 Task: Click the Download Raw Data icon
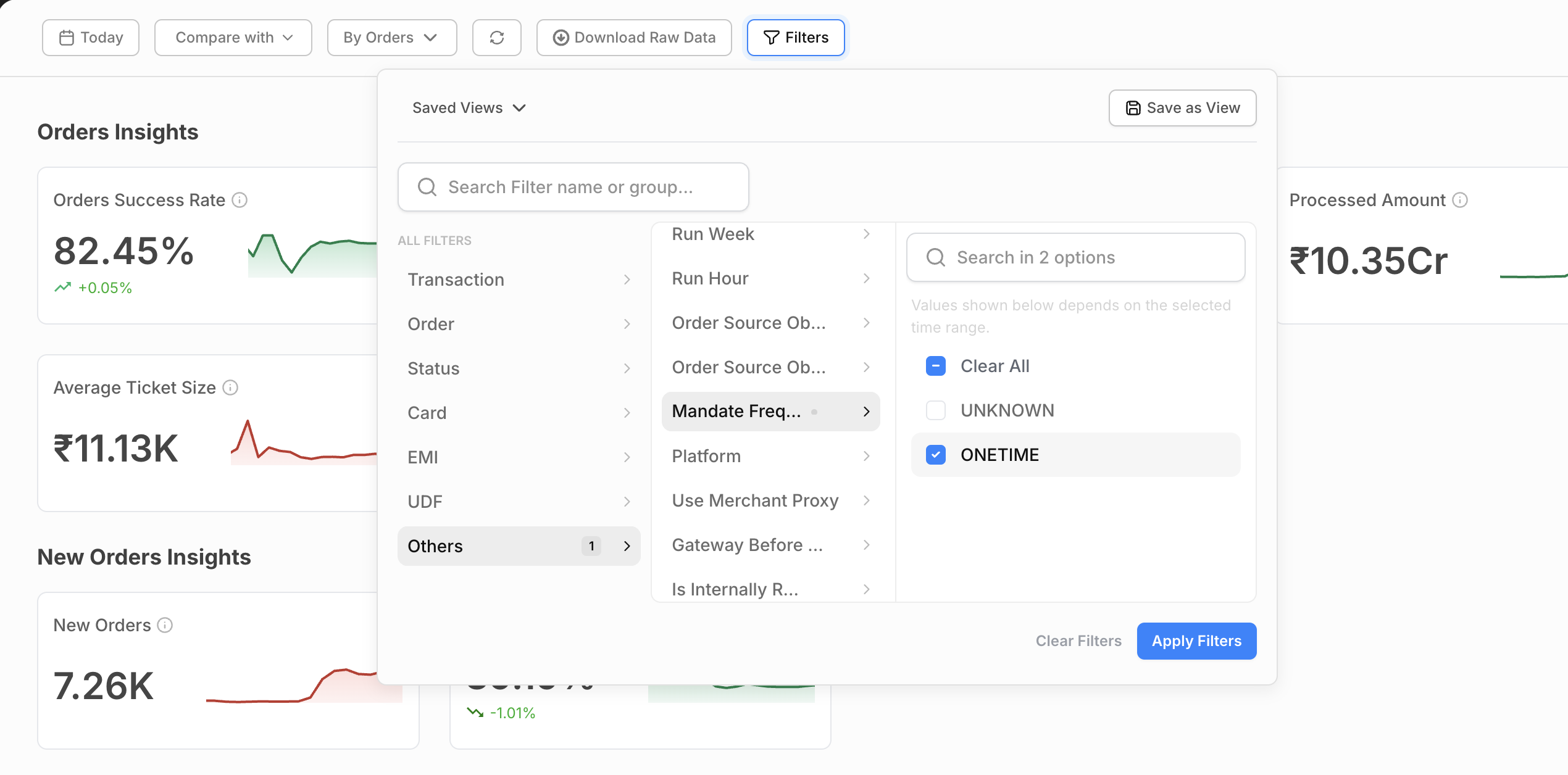click(x=561, y=38)
